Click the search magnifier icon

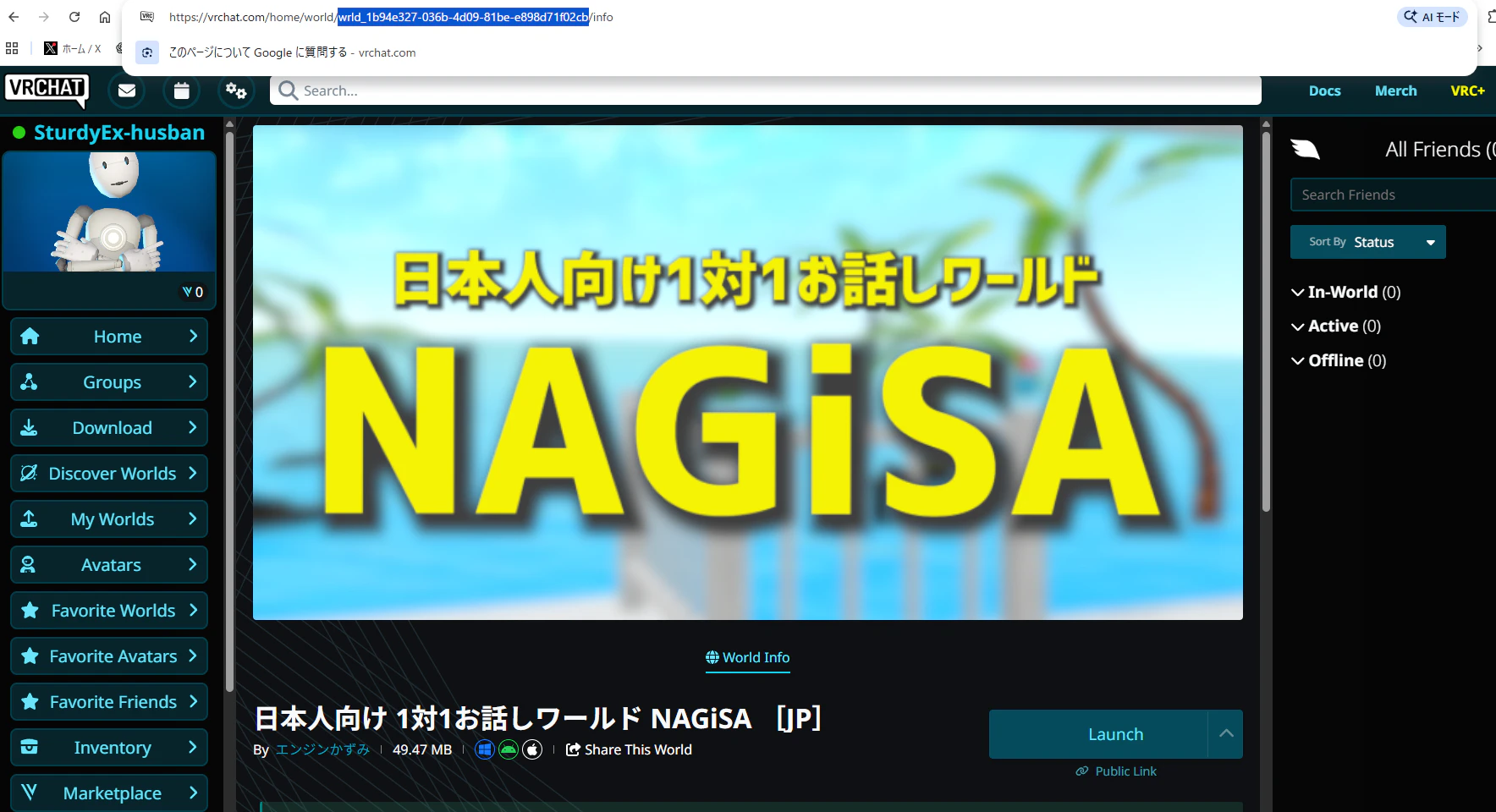coord(288,91)
